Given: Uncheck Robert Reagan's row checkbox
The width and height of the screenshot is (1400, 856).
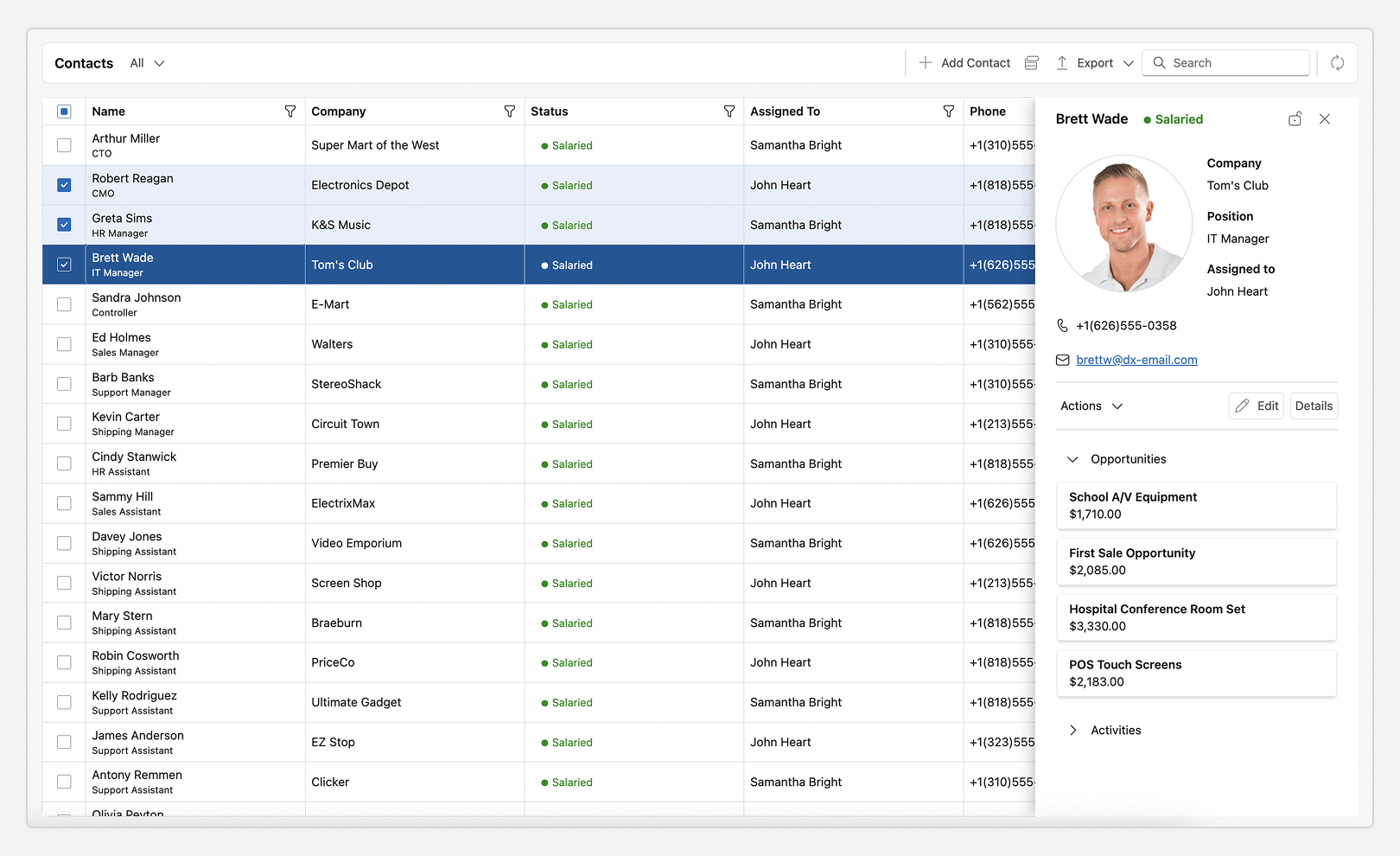Looking at the screenshot, I should click(x=63, y=184).
